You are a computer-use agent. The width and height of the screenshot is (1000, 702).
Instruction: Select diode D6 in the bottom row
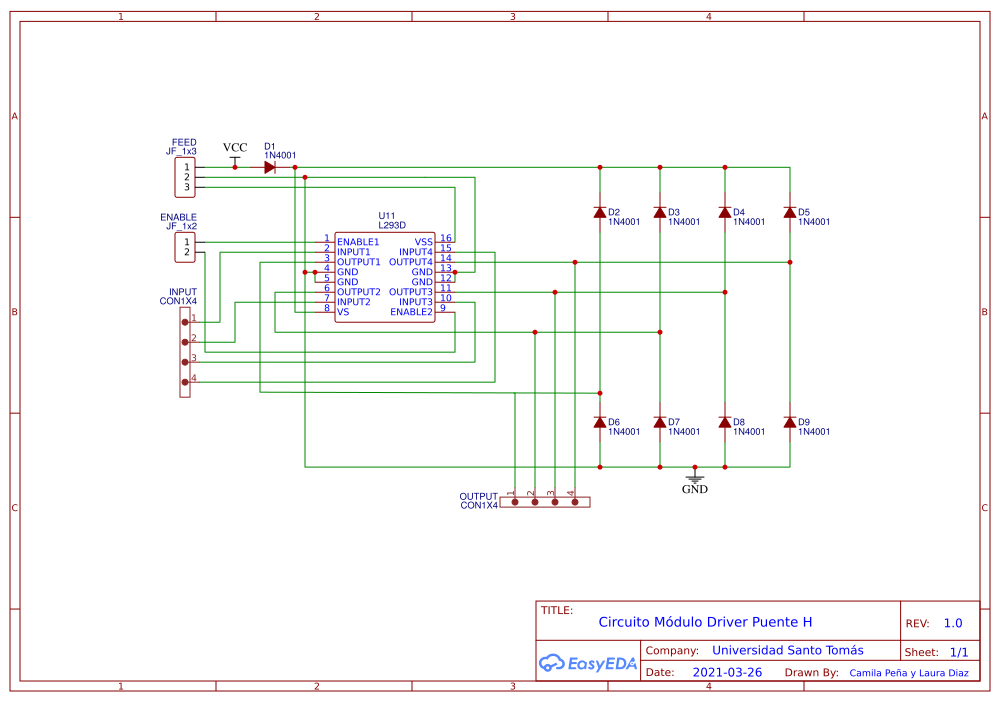(x=598, y=422)
